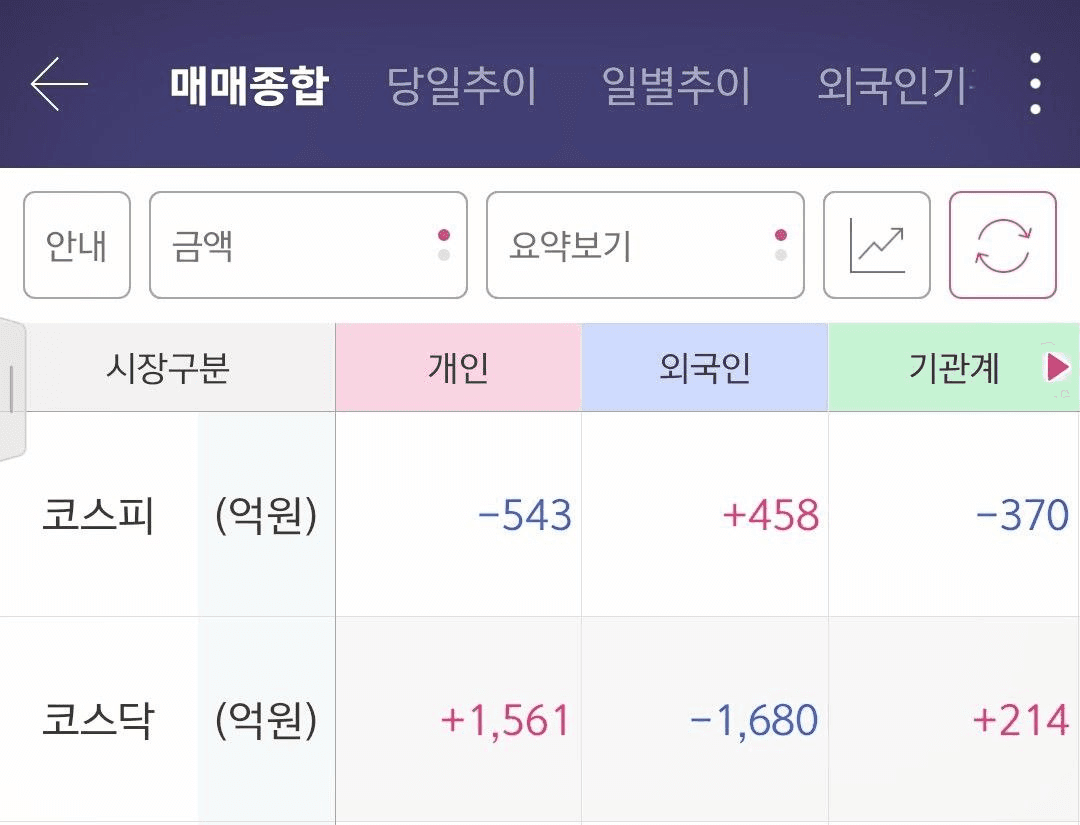Go back using the left arrow icon
Image resolution: width=1080 pixels, height=825 pixels.
[x=59, y=84]
